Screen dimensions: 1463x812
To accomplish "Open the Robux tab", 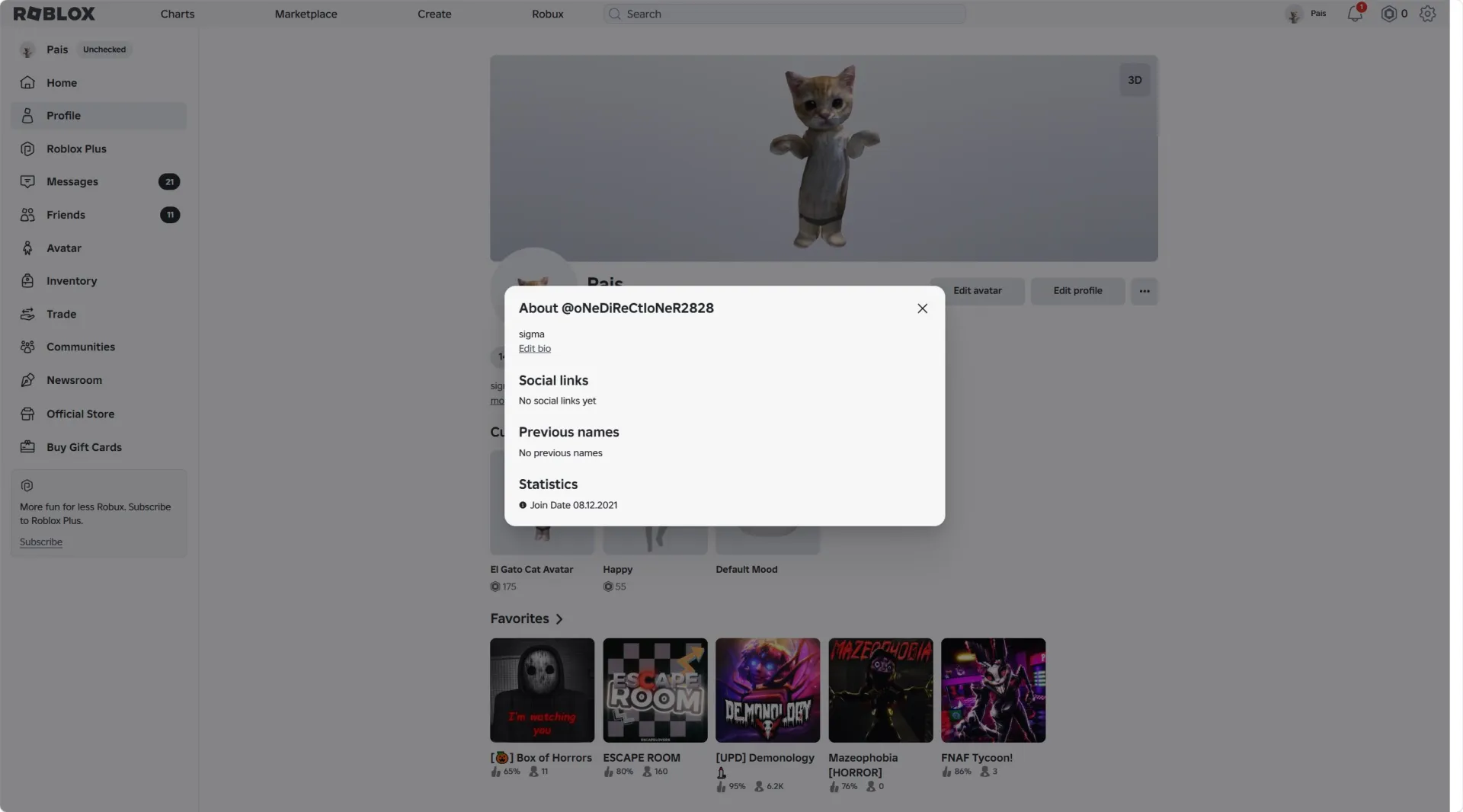I will point(547,14).
